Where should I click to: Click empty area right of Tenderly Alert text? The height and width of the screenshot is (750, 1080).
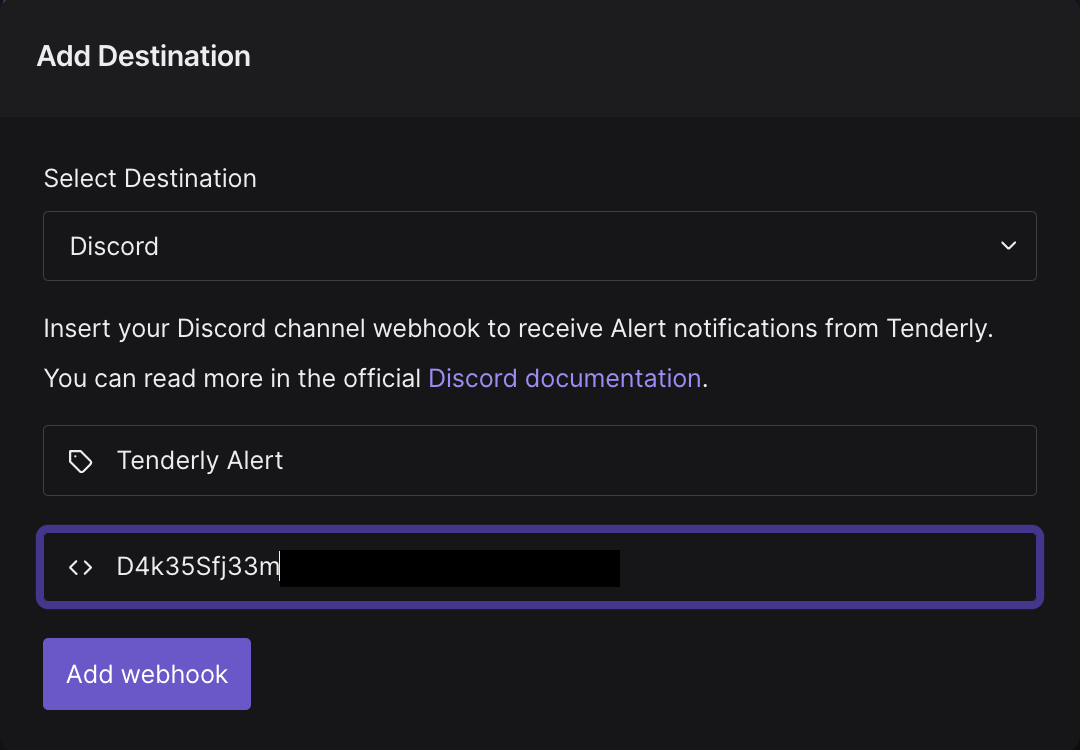[654, 461]
